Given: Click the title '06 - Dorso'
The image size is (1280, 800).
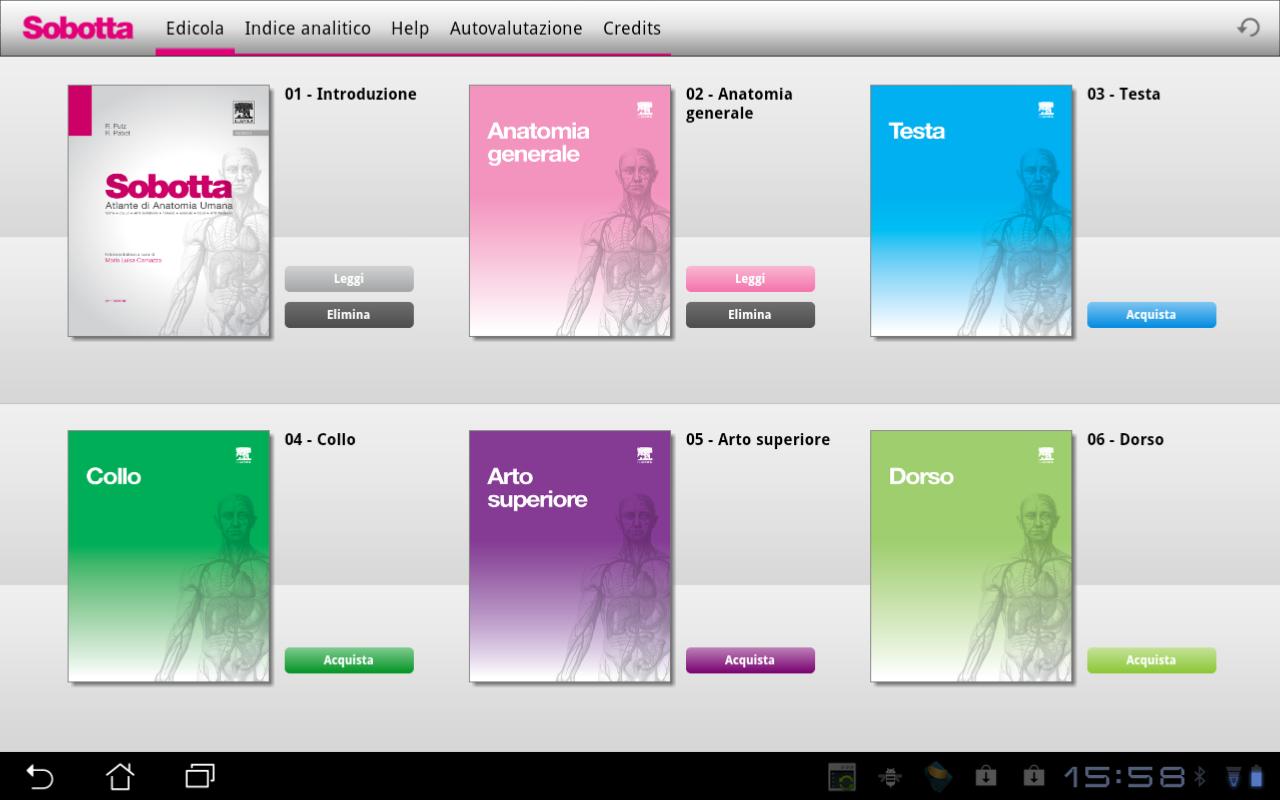Looking at the screenshot, I should pyautogui.click(x=1125, y=439).
